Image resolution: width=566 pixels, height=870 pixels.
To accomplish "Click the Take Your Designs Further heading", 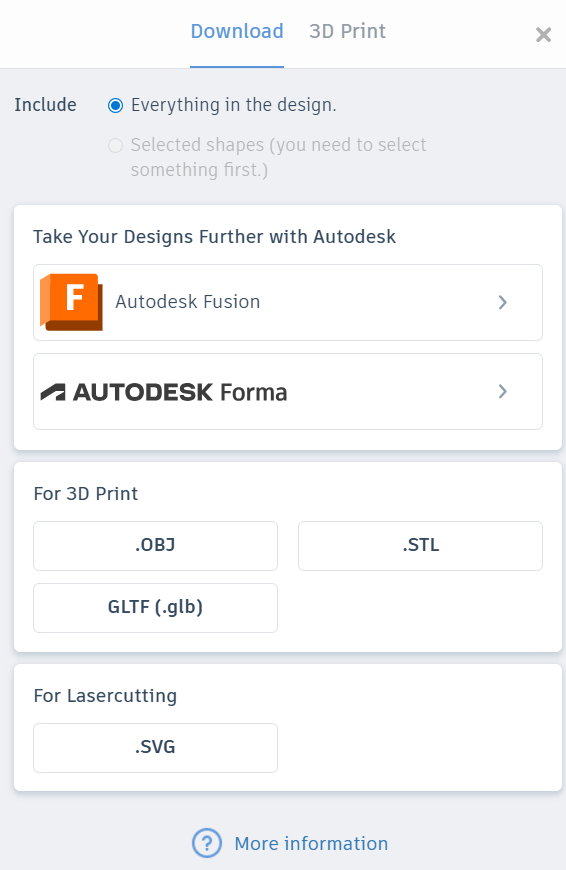I will point(214,237).
